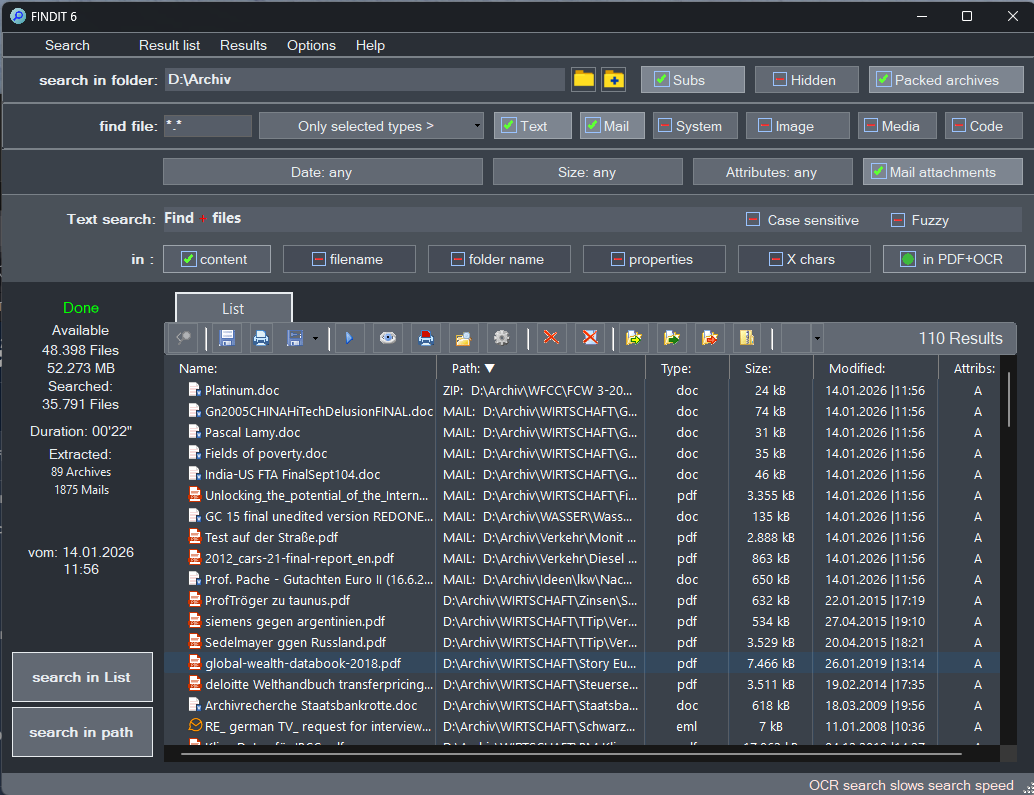Click the red X remove entry icon
1034x795 pixels.
point(550,338)
